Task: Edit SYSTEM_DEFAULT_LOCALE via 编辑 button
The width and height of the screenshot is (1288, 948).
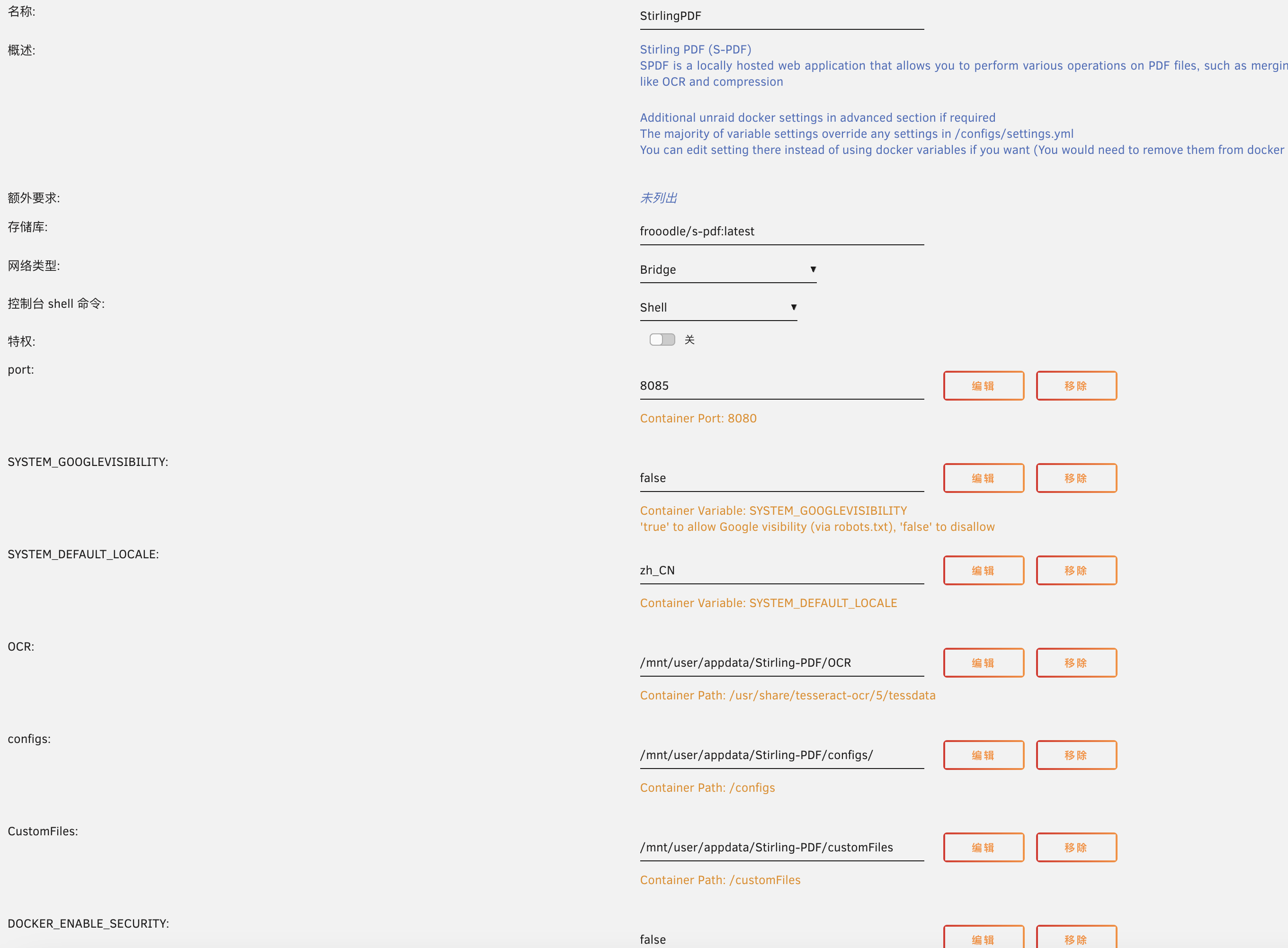Action: click(984, 571)
